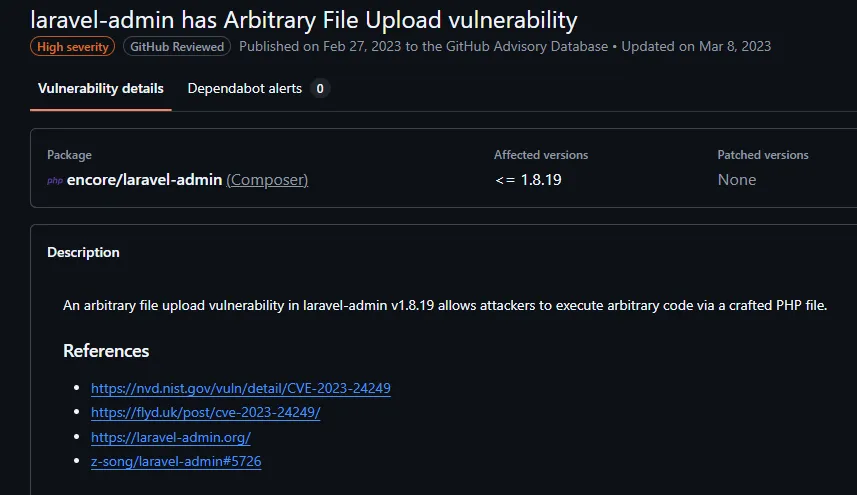Viewport: 857px width, 495px height.
Task: Click the Patched versions label
Action: (x=763, y=155)
